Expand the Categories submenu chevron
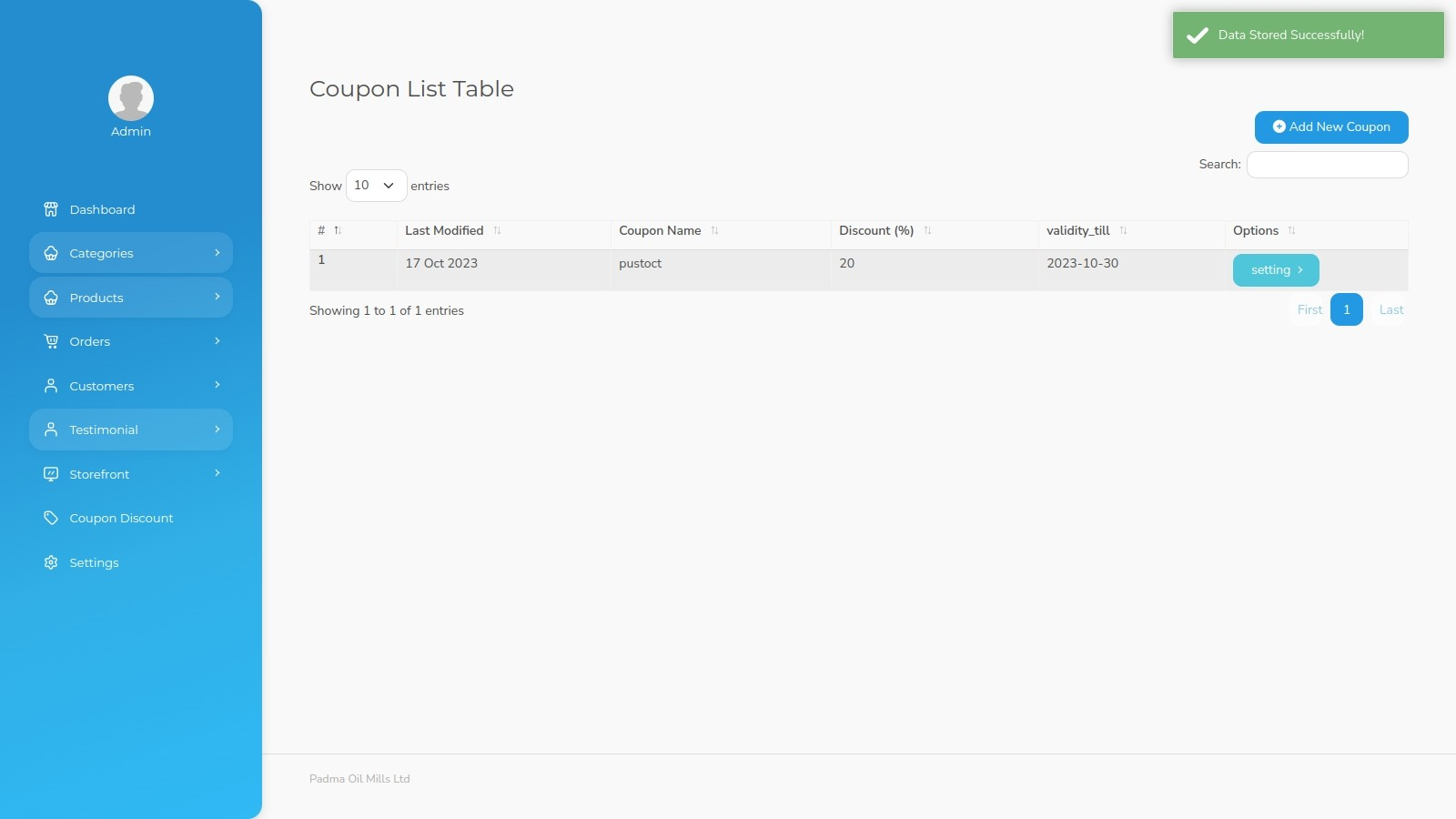The image size is (1456, 819). coord(217,252)
